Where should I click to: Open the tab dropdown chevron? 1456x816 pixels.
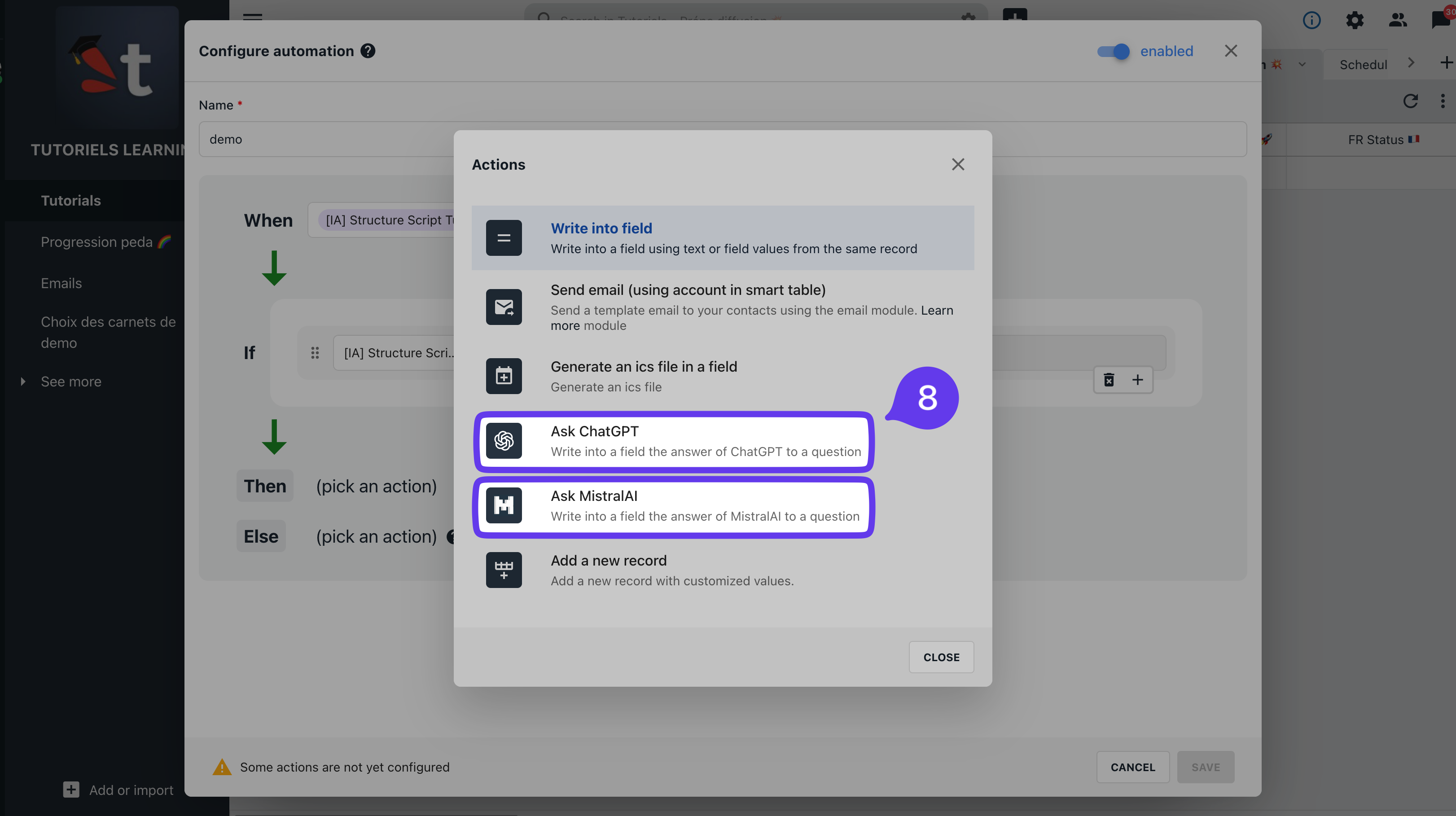pyautogui.click(x=1302, y=65)
